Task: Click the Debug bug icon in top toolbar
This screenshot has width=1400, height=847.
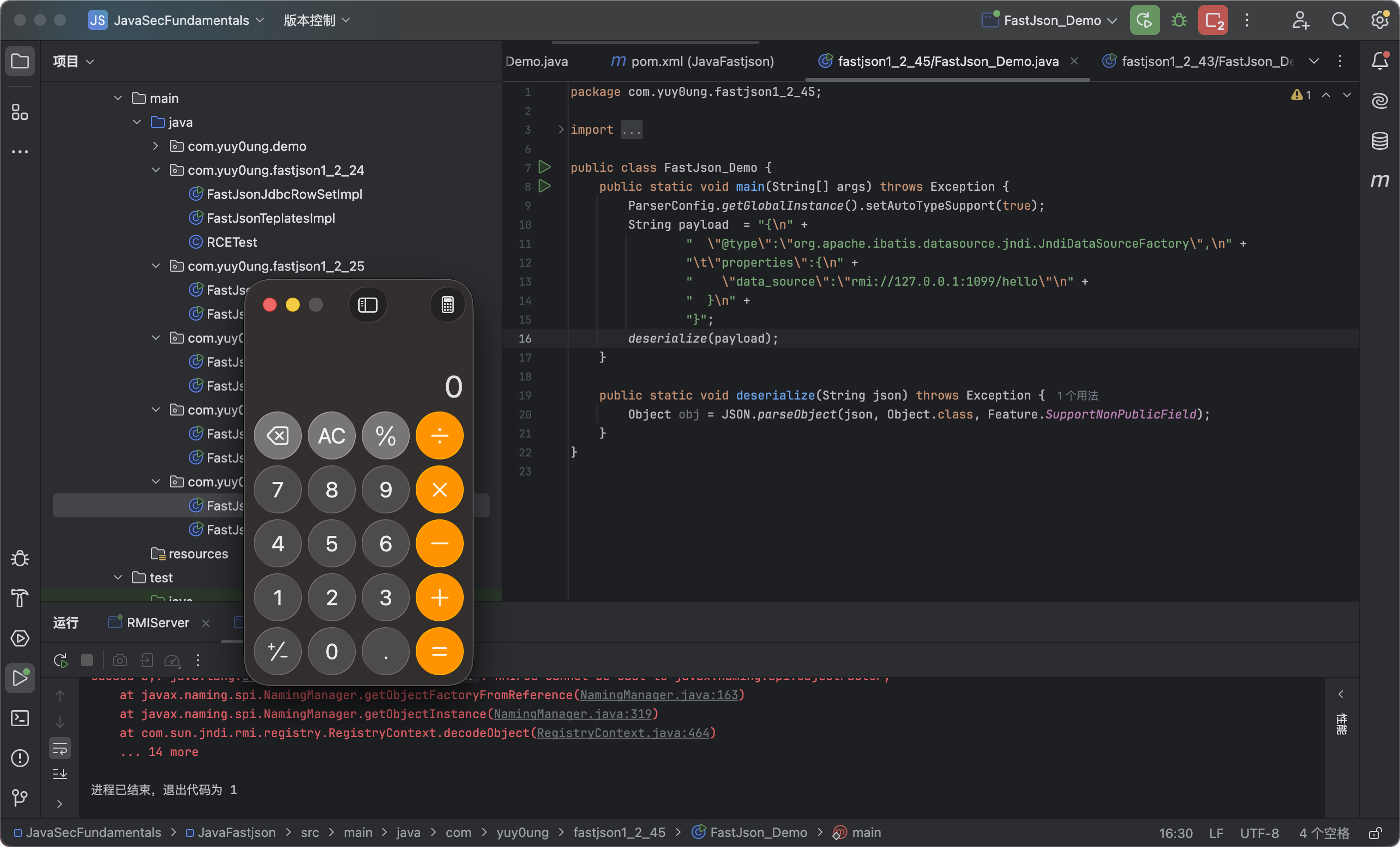Action: click(1179, 20)
